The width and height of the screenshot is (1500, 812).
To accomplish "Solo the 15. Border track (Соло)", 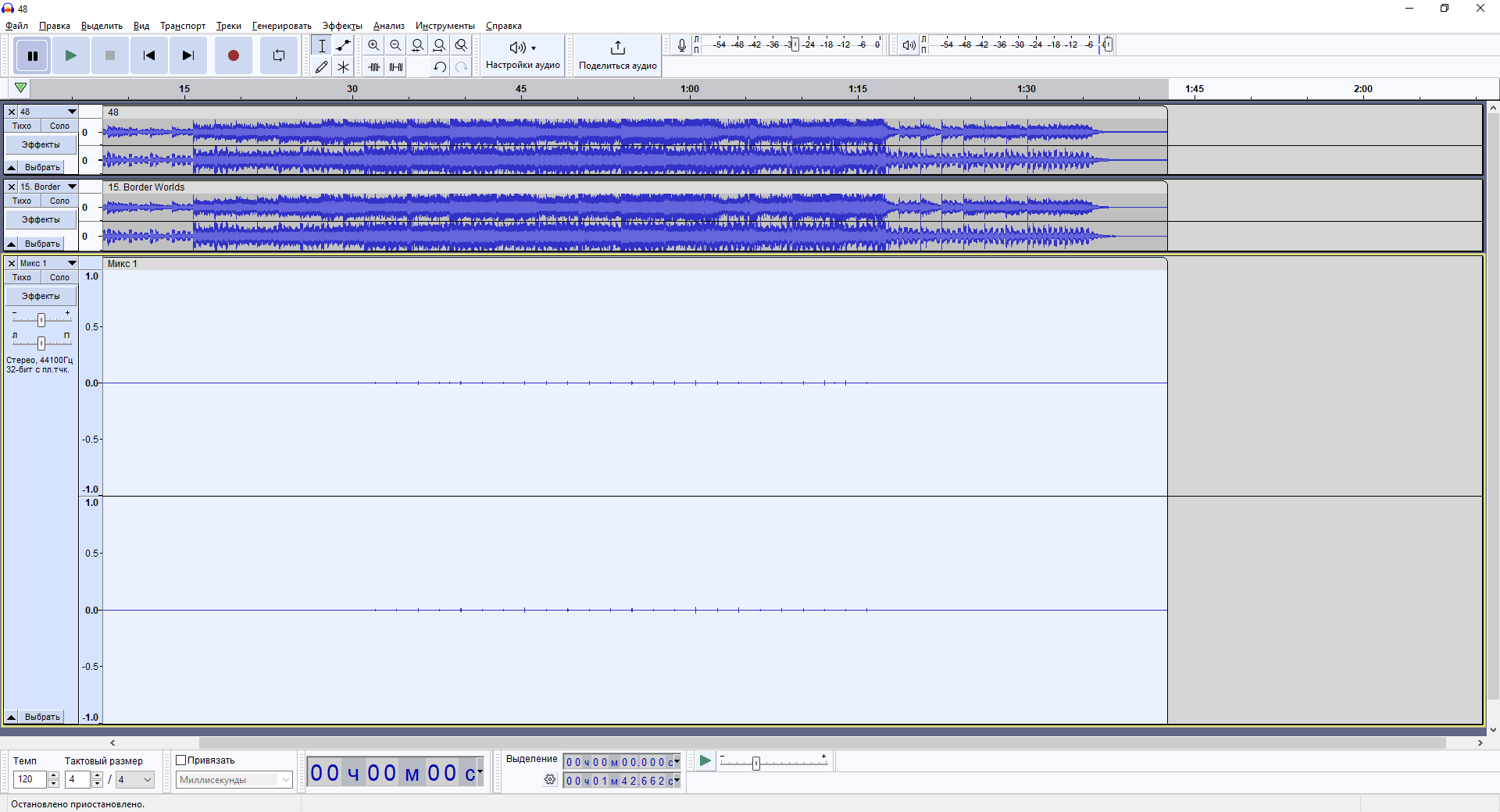I will (59, 201).
